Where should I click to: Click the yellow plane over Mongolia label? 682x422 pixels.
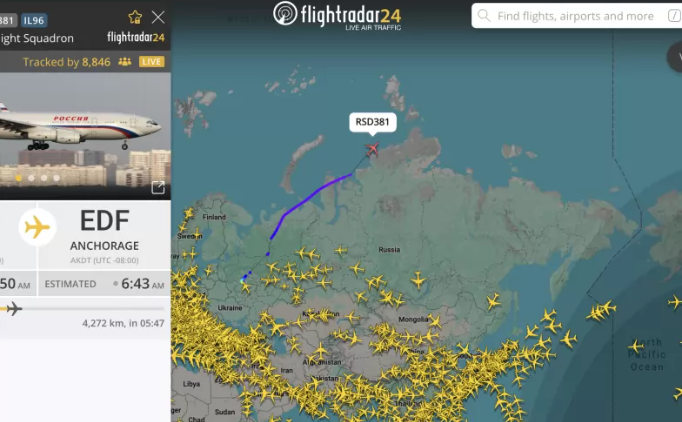[x=435, y=321]
